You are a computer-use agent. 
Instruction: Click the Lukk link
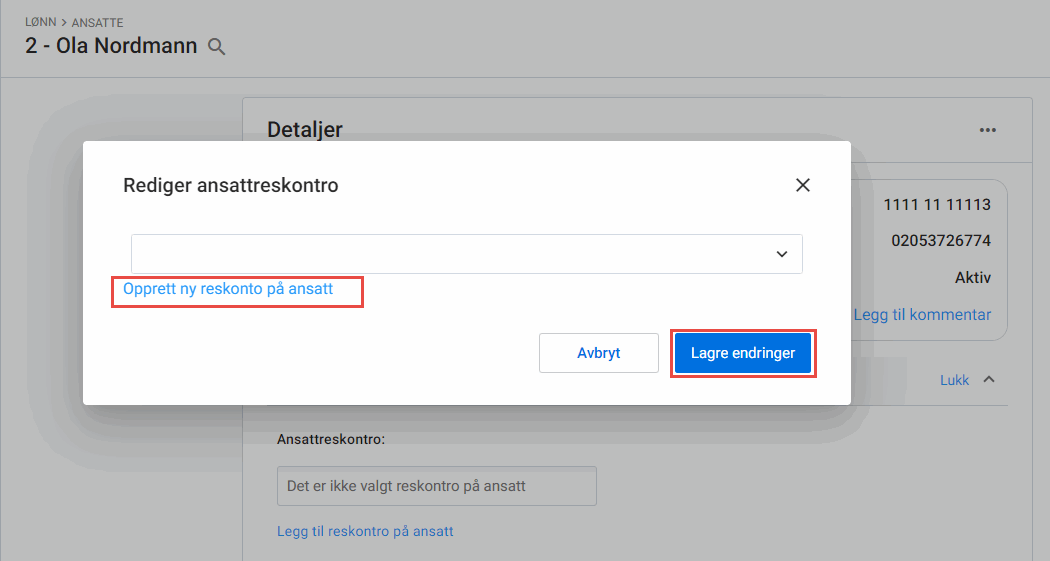click(x=954, y=380)
